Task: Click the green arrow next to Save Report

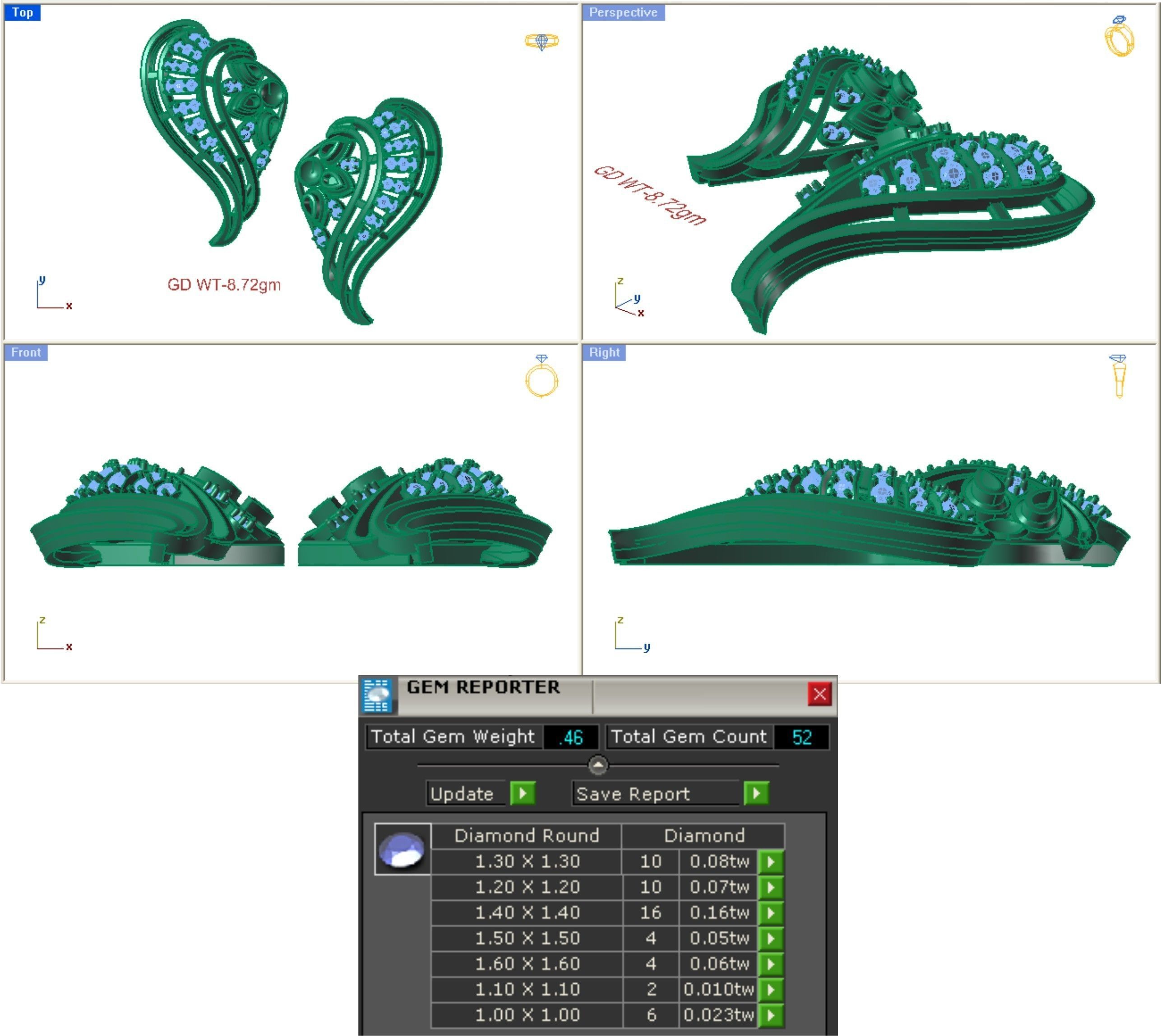Action: click(x=756, y=793)
